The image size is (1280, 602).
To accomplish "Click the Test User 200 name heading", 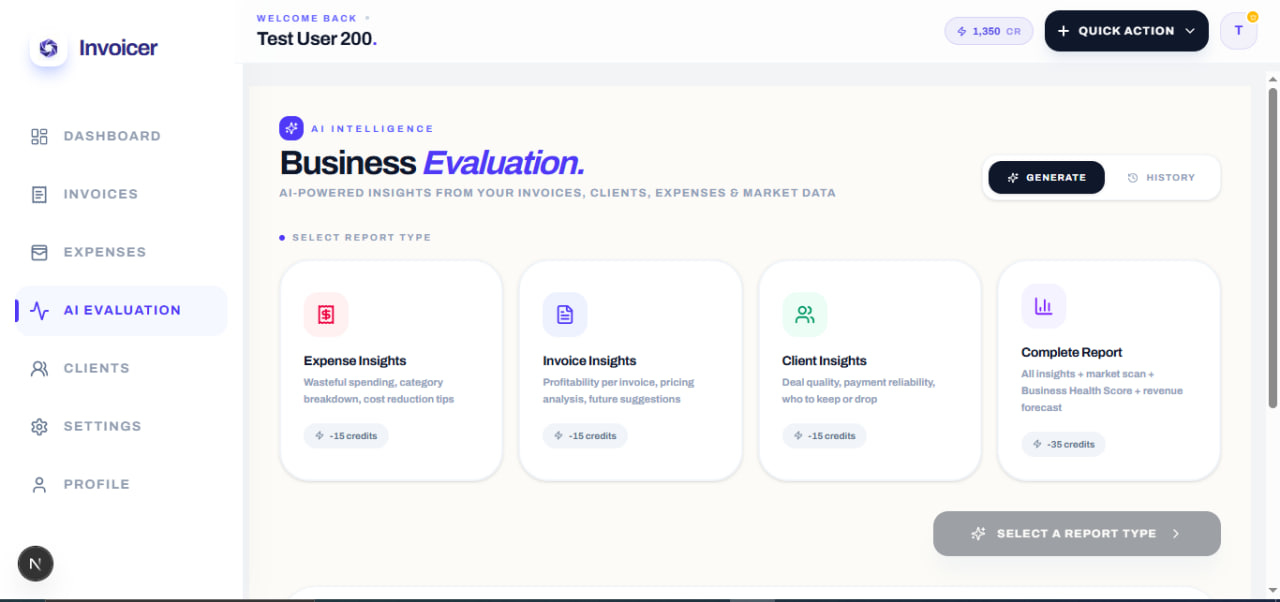I will (317, 39).
